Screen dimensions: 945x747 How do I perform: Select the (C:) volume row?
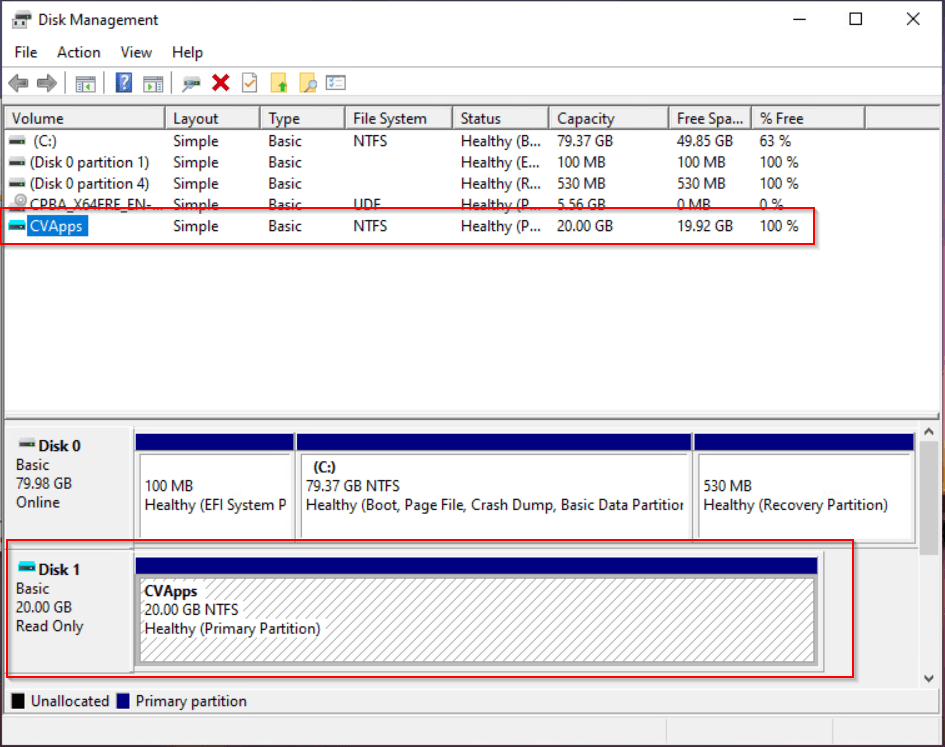(45, 141)
